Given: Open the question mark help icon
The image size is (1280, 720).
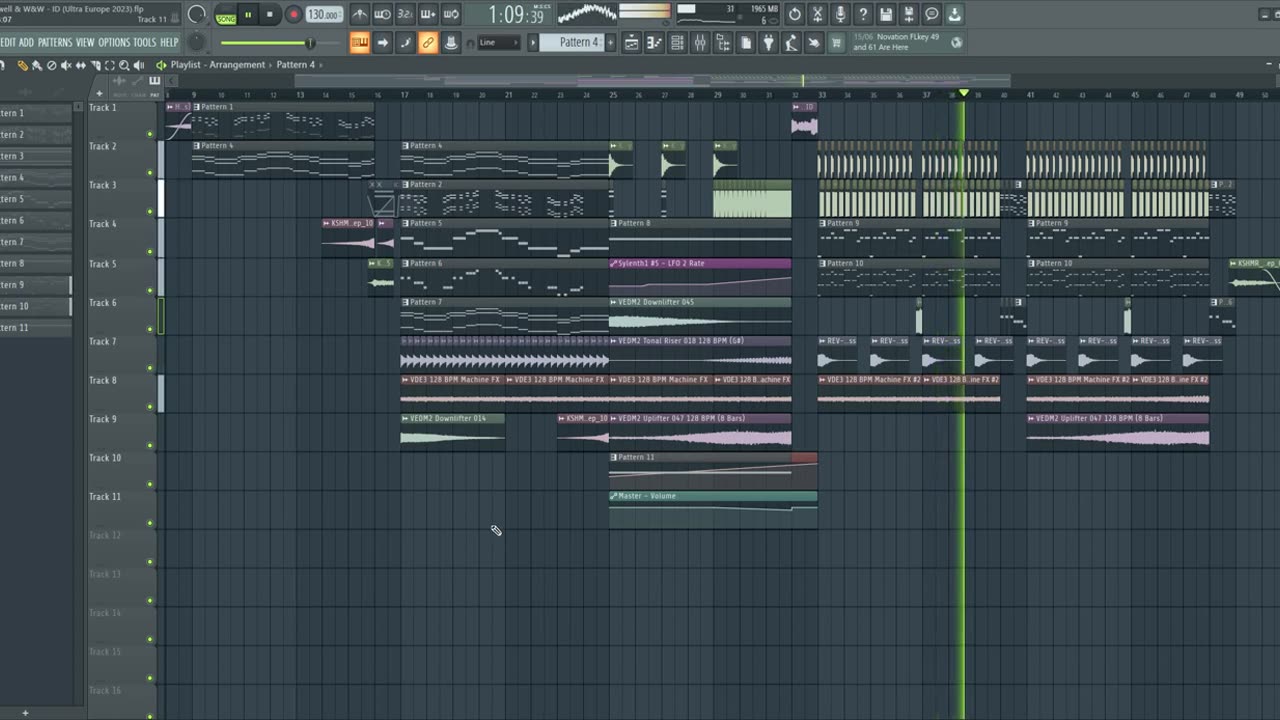Looking at the screenshot, I should coord(863,14).
